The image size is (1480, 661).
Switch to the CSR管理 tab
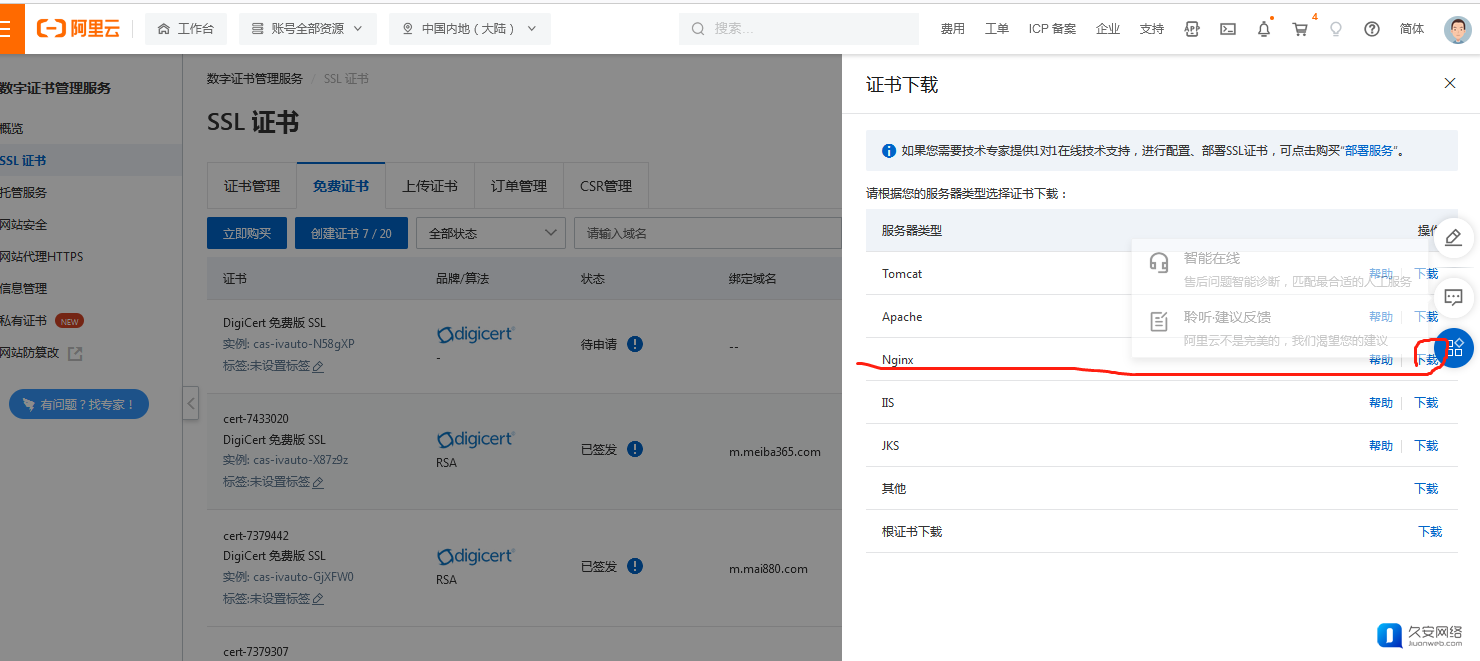pyautogui.click(x=605, y=186)
